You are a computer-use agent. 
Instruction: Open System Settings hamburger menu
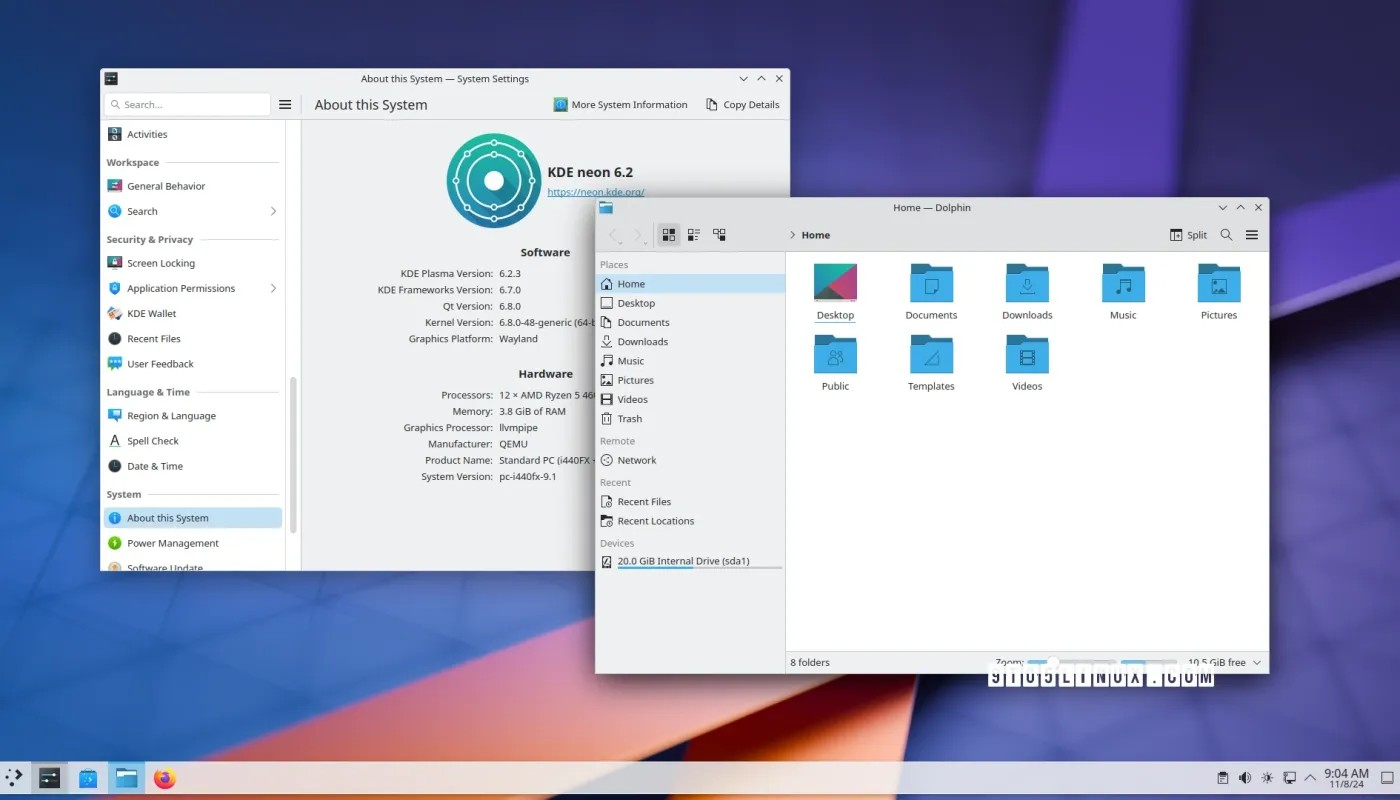coord(285,104)
